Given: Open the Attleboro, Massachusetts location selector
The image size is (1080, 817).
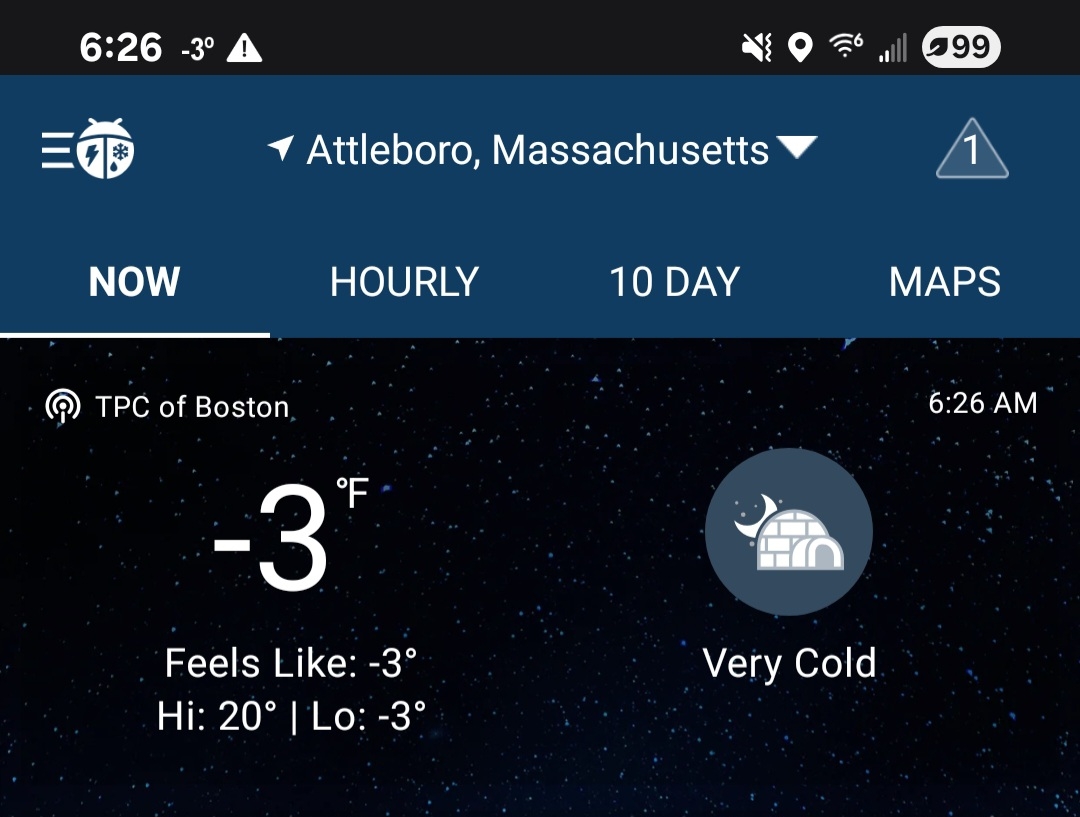Looking at the screenshot, I should (538, 150).
